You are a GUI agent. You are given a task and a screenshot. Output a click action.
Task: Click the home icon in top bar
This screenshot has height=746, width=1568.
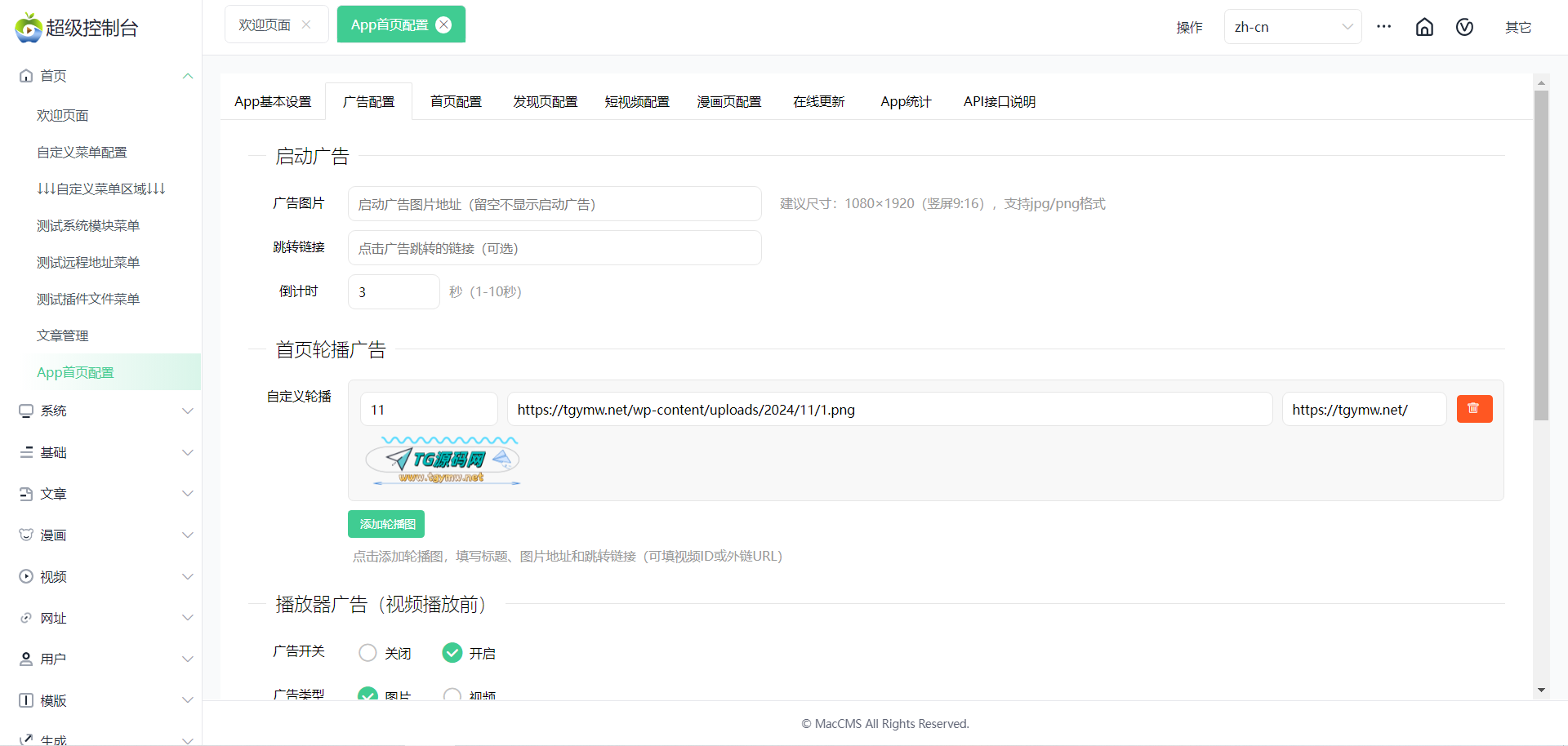[1424, 27]
